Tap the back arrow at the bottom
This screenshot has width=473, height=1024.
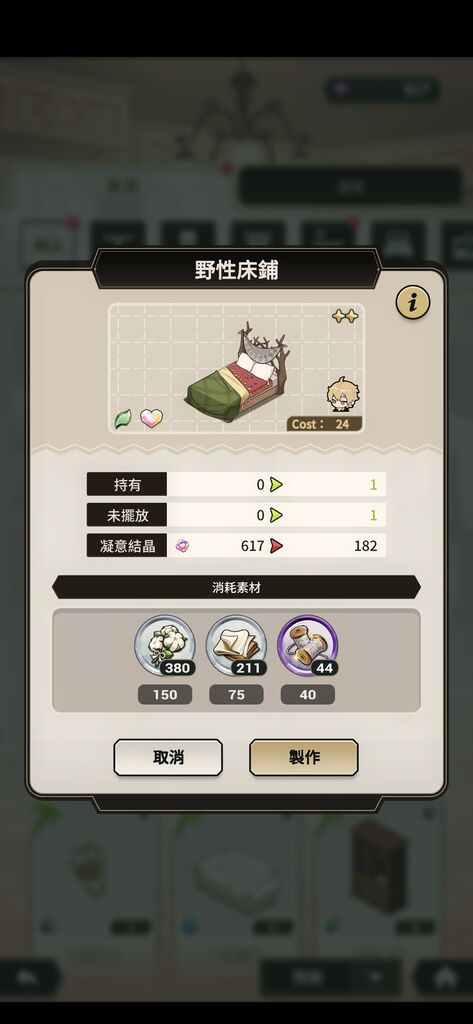click(29, 978)
